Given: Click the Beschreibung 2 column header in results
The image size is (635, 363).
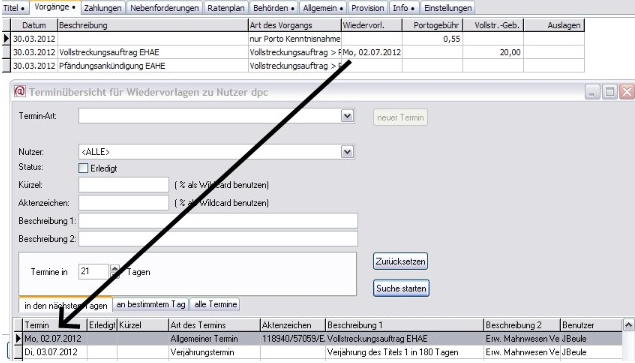Looking at the screenshot, I should pyautogui.click(x=522, y=325).
